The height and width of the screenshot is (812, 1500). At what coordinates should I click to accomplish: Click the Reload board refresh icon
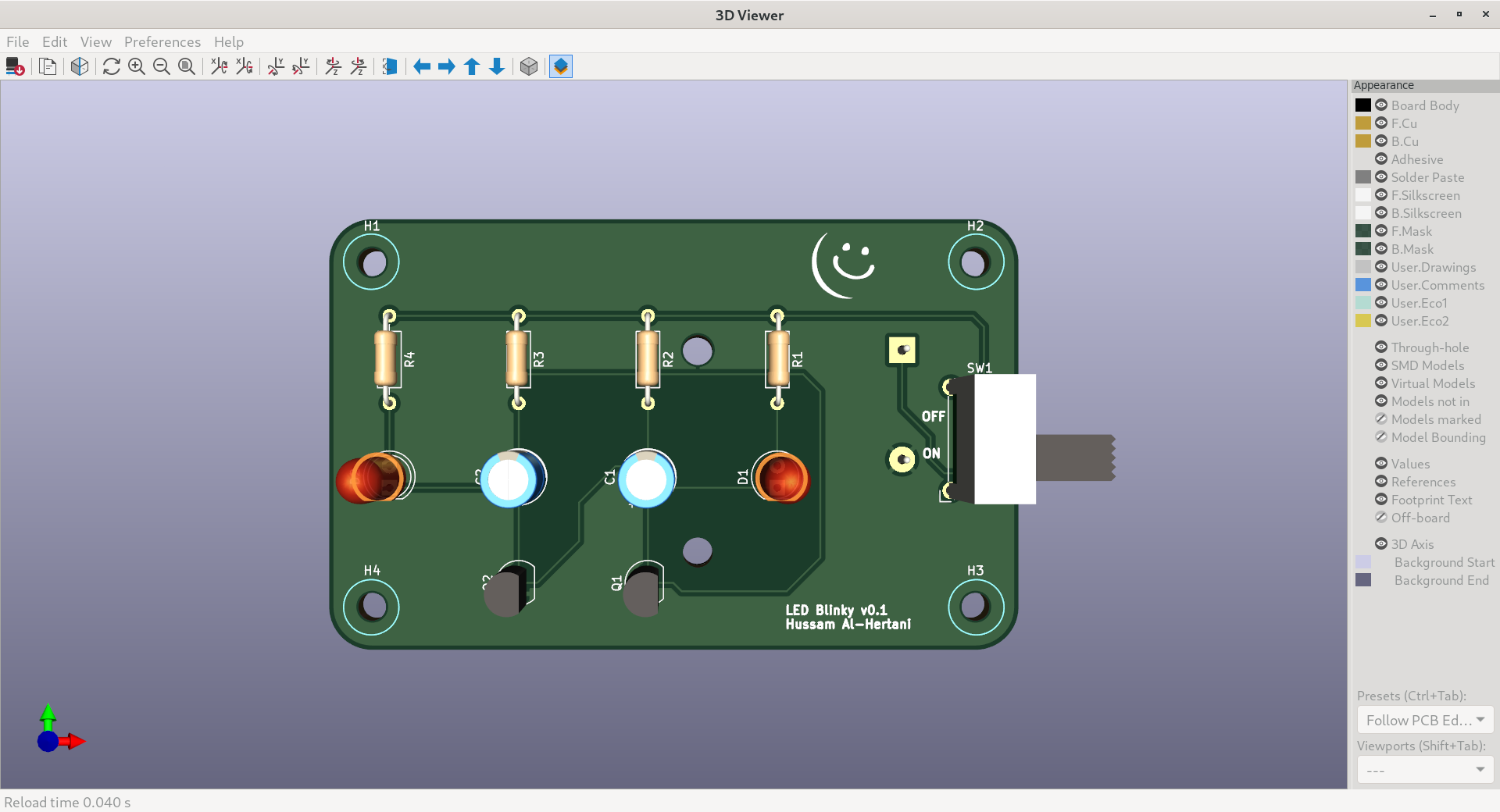(112, 66)
